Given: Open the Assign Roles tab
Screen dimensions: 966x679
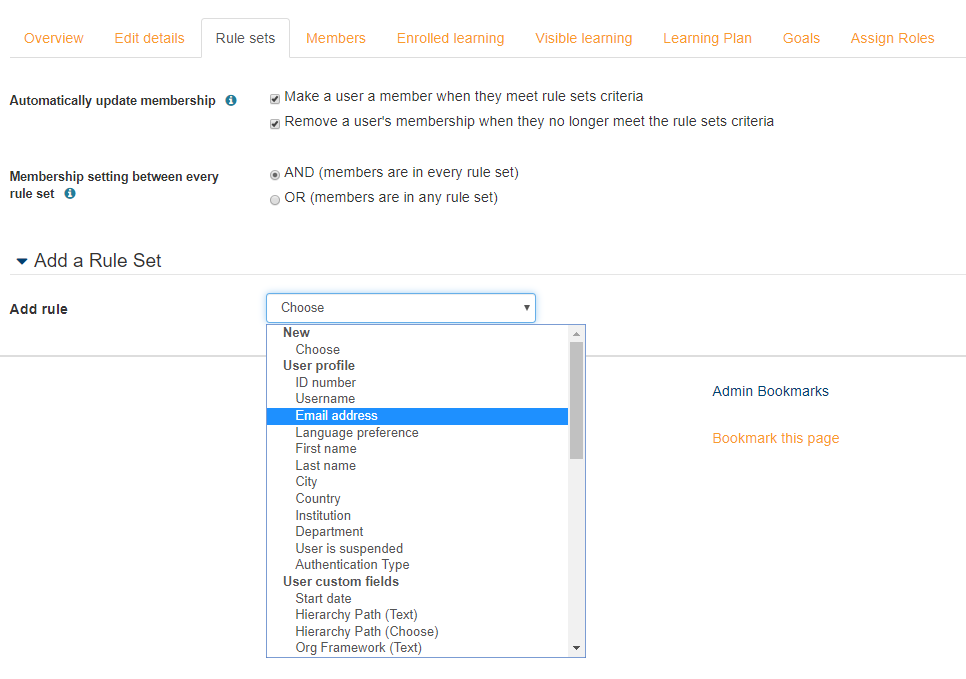Looking at the screenshot, I should (x=892, y=37).
